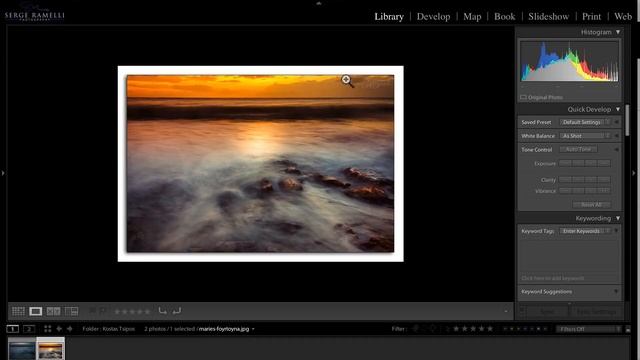Expand Keyword Suggestions section

(x=616, y=291)
